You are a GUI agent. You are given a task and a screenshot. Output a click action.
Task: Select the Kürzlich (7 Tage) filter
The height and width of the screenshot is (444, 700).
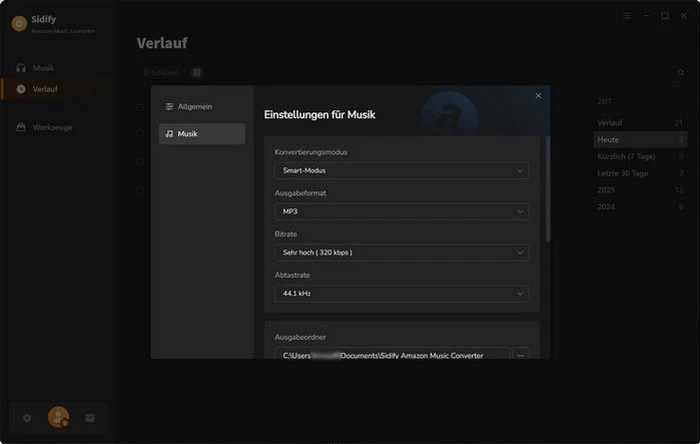(x=640, y=156)
